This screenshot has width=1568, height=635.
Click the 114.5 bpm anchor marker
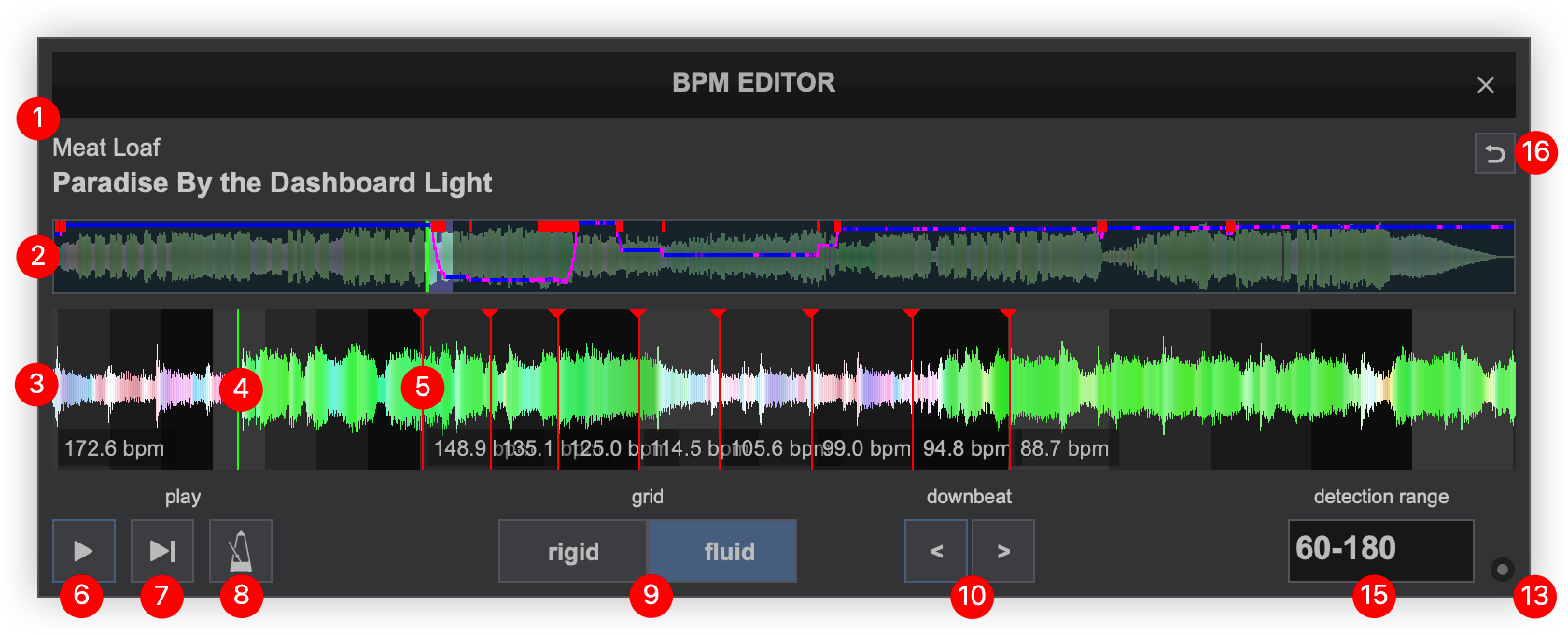click(637, 315)
